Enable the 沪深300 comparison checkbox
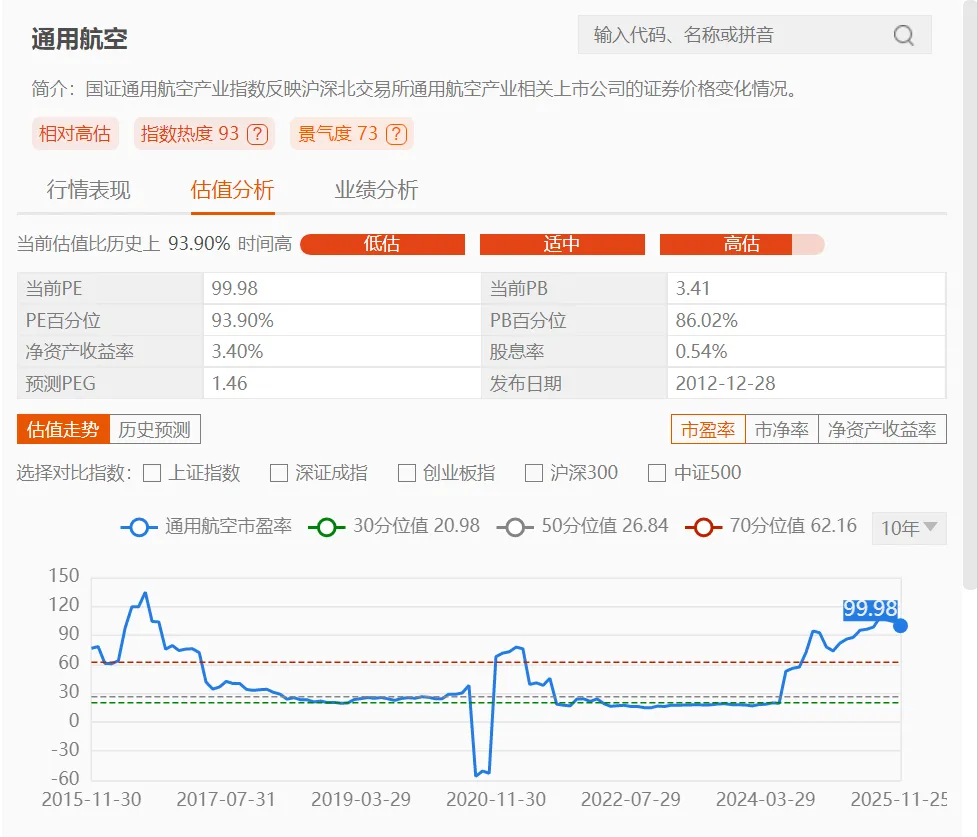Image resolution: width=978 pixels, height=837 pixels. (x=534, y=472)
